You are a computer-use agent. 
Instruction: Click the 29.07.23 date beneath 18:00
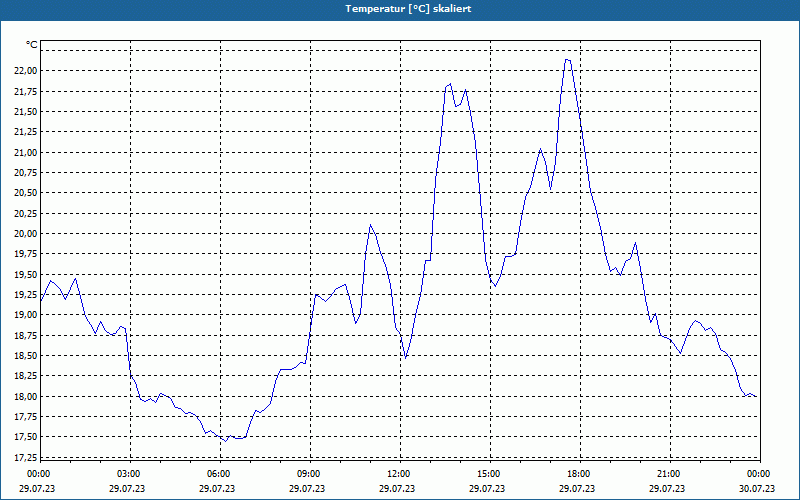tap(577, 488)
